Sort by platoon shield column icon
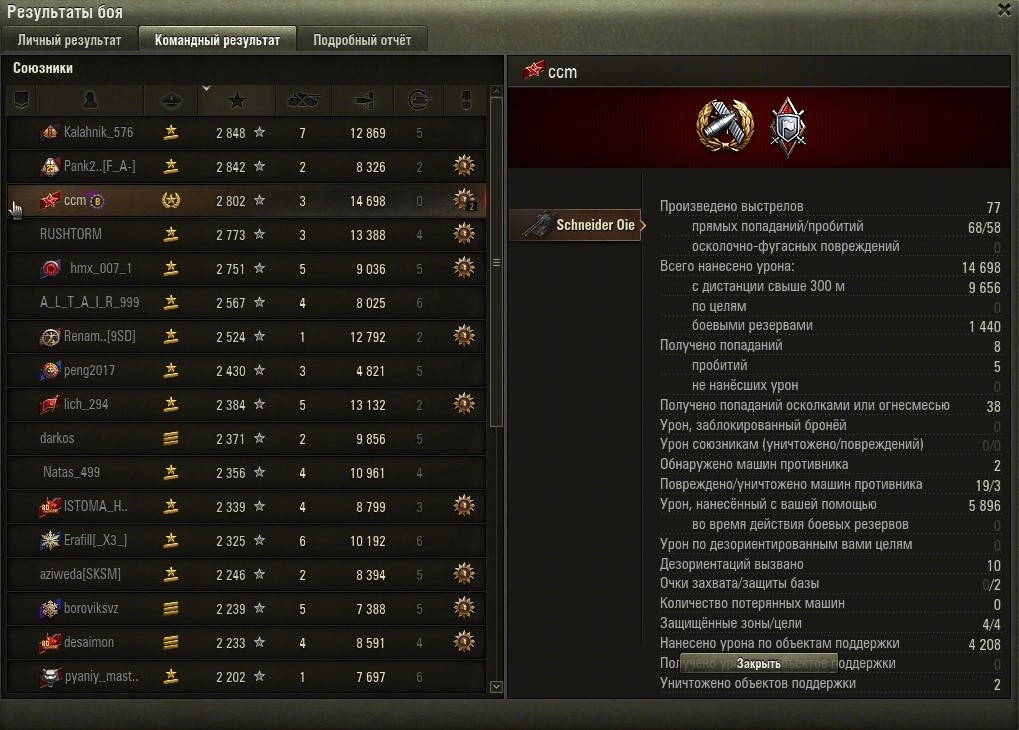 (x=21, y=100)
